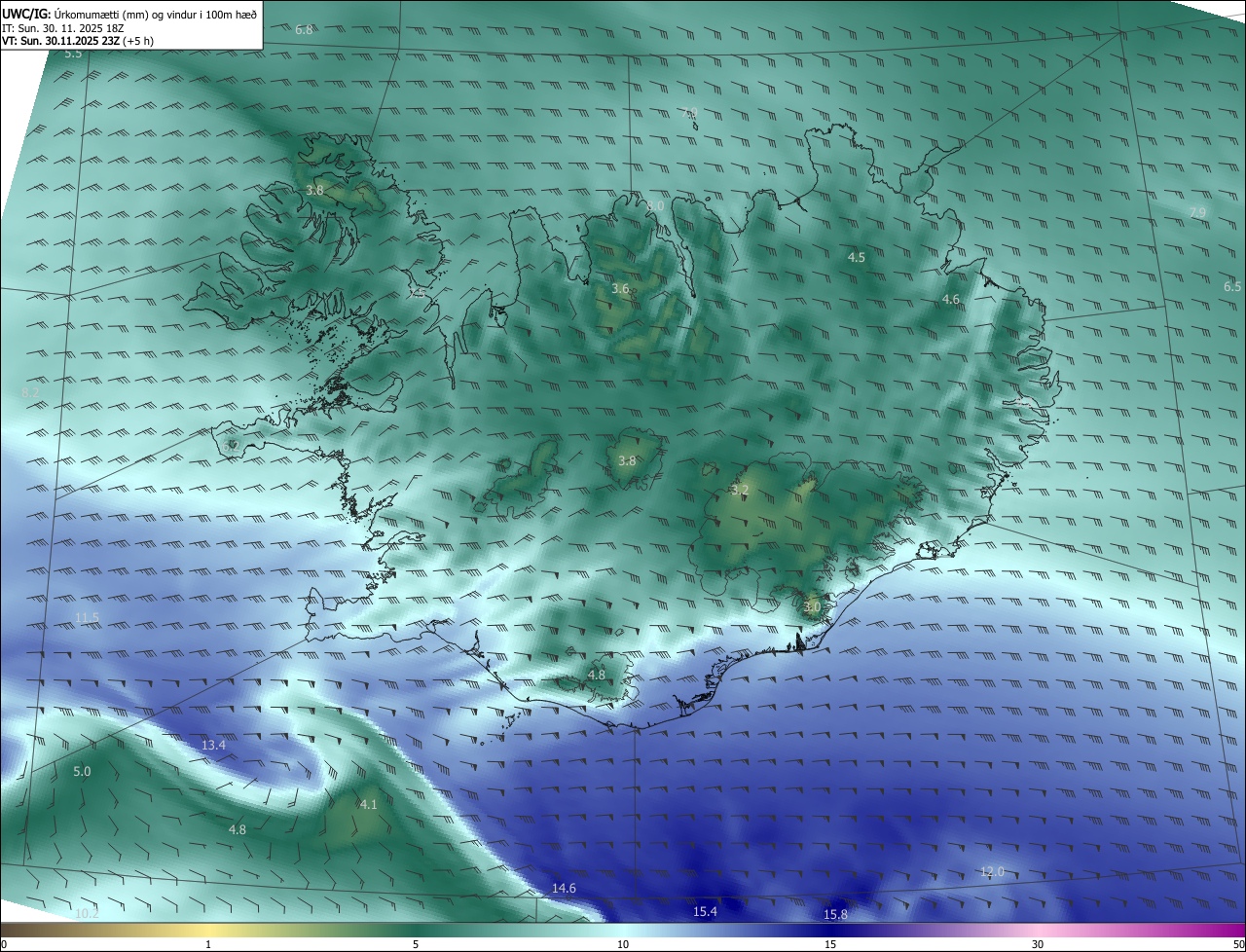Click the 6.2 value label
This screenshot has height=952, width=1246.
point(232,445)
